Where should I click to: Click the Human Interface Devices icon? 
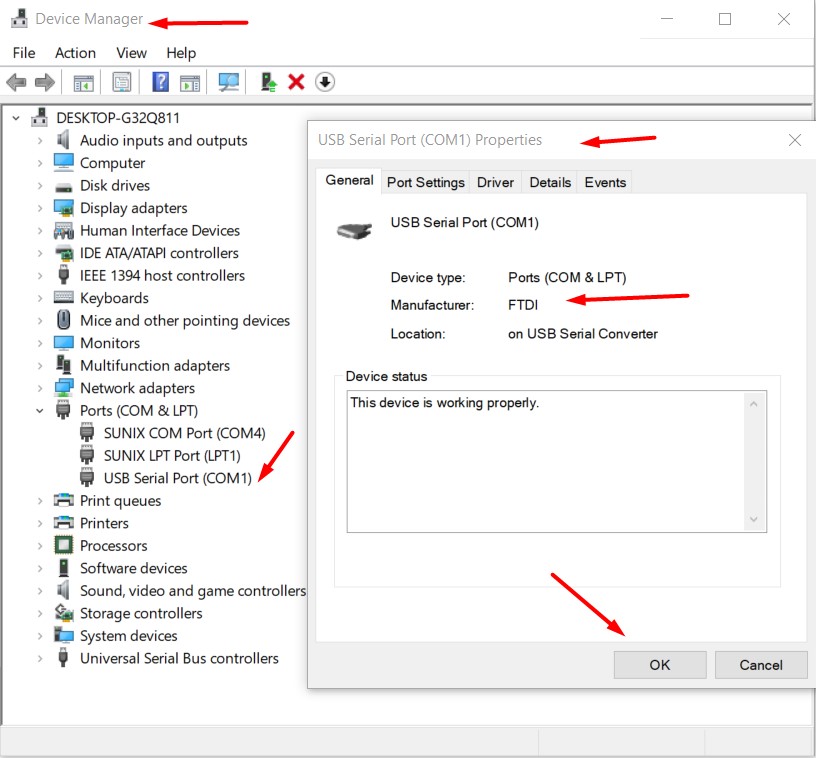[x=63, y=230]
